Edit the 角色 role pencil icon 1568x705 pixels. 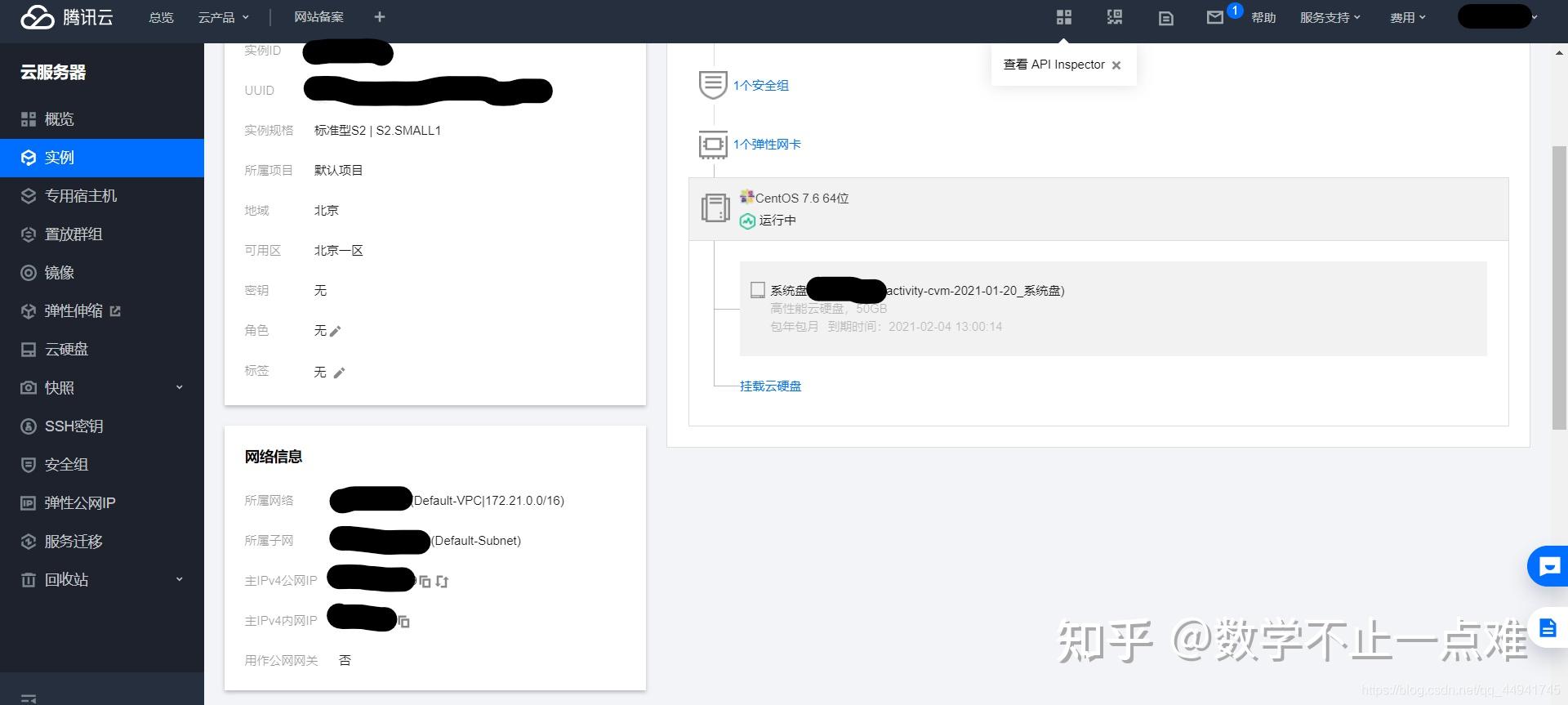coord(335,331)
